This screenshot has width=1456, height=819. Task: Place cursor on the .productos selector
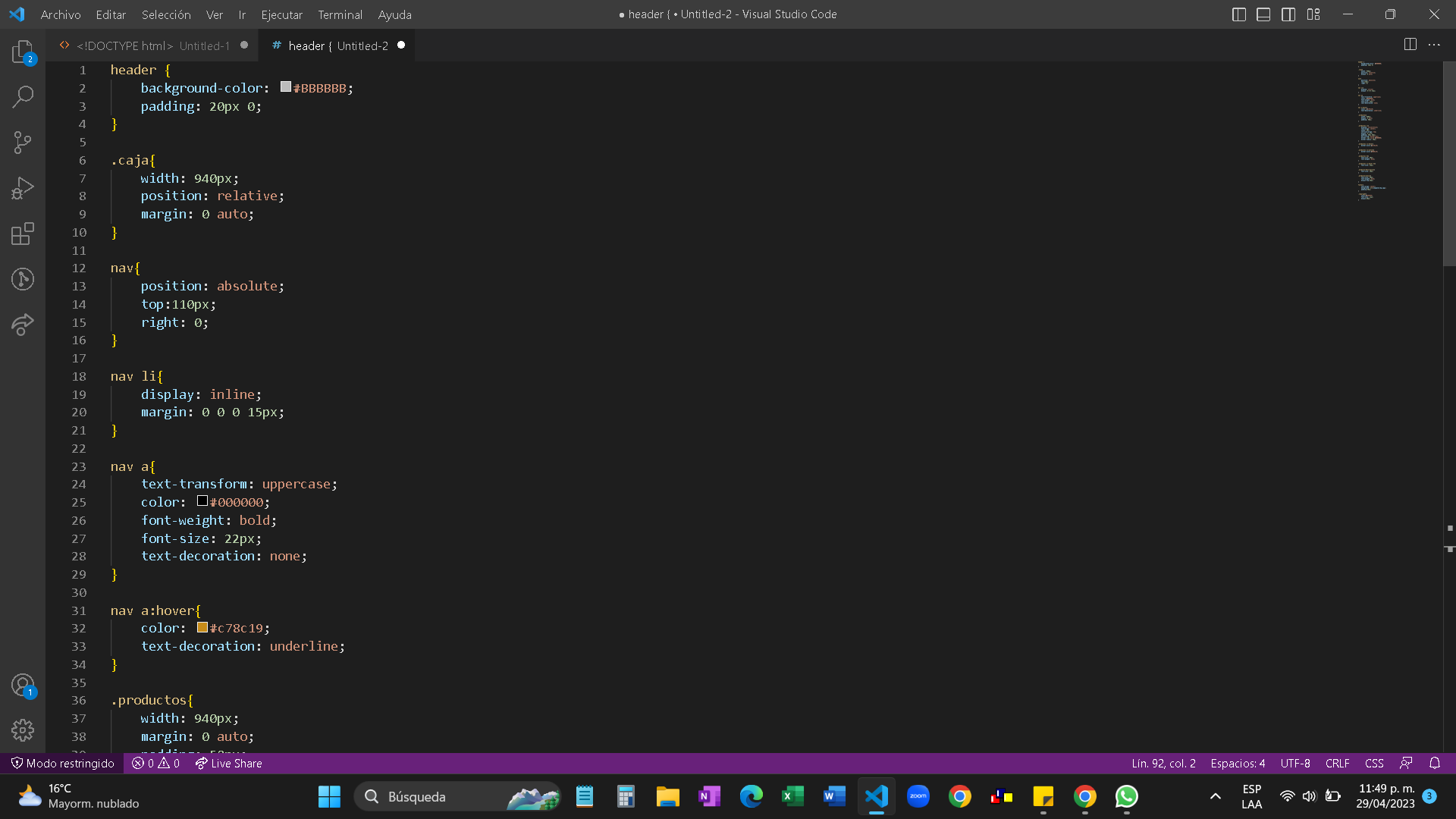pos(152,700)
